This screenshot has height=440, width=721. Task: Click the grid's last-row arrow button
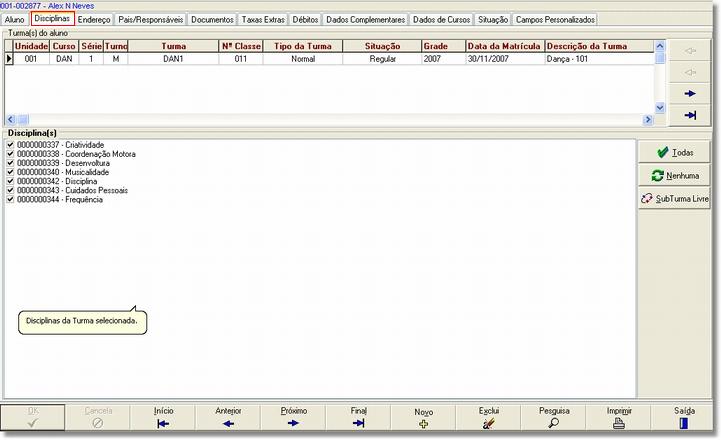690,116
